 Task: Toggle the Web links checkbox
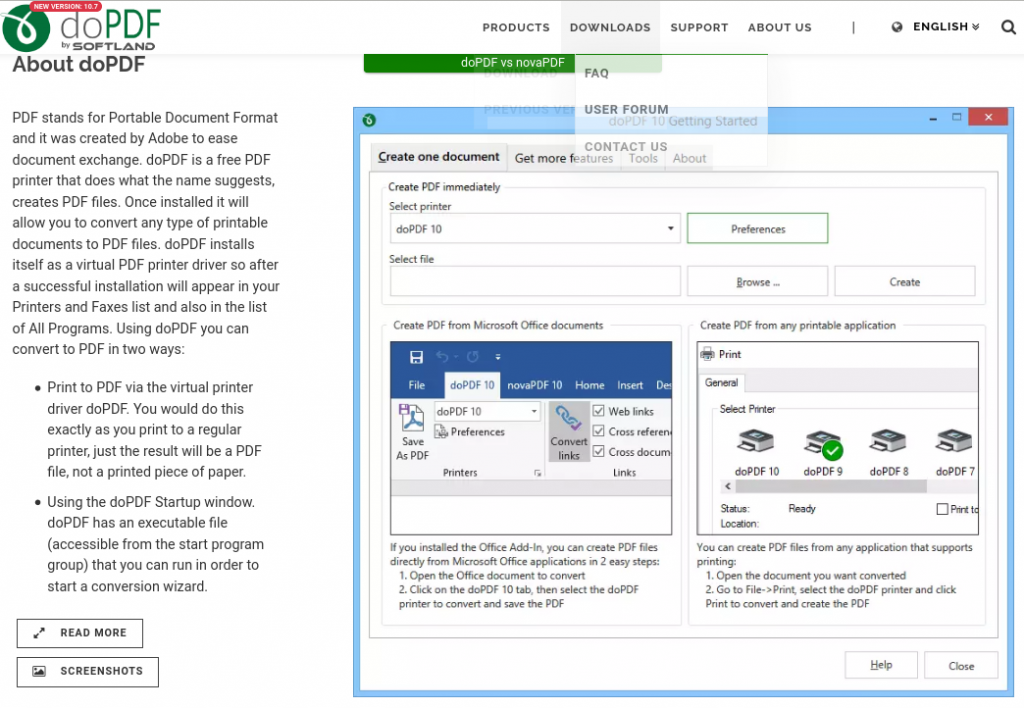(x=599, y=411)
